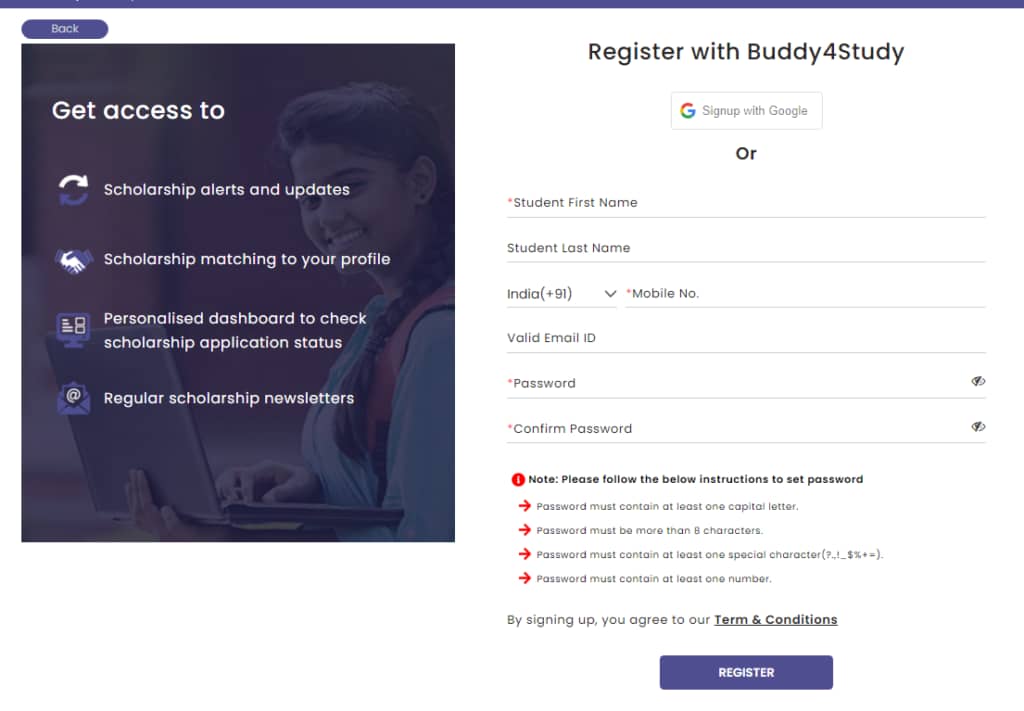
Task: Toggle Confirm Password visibility eye icon
Action: 978,427
